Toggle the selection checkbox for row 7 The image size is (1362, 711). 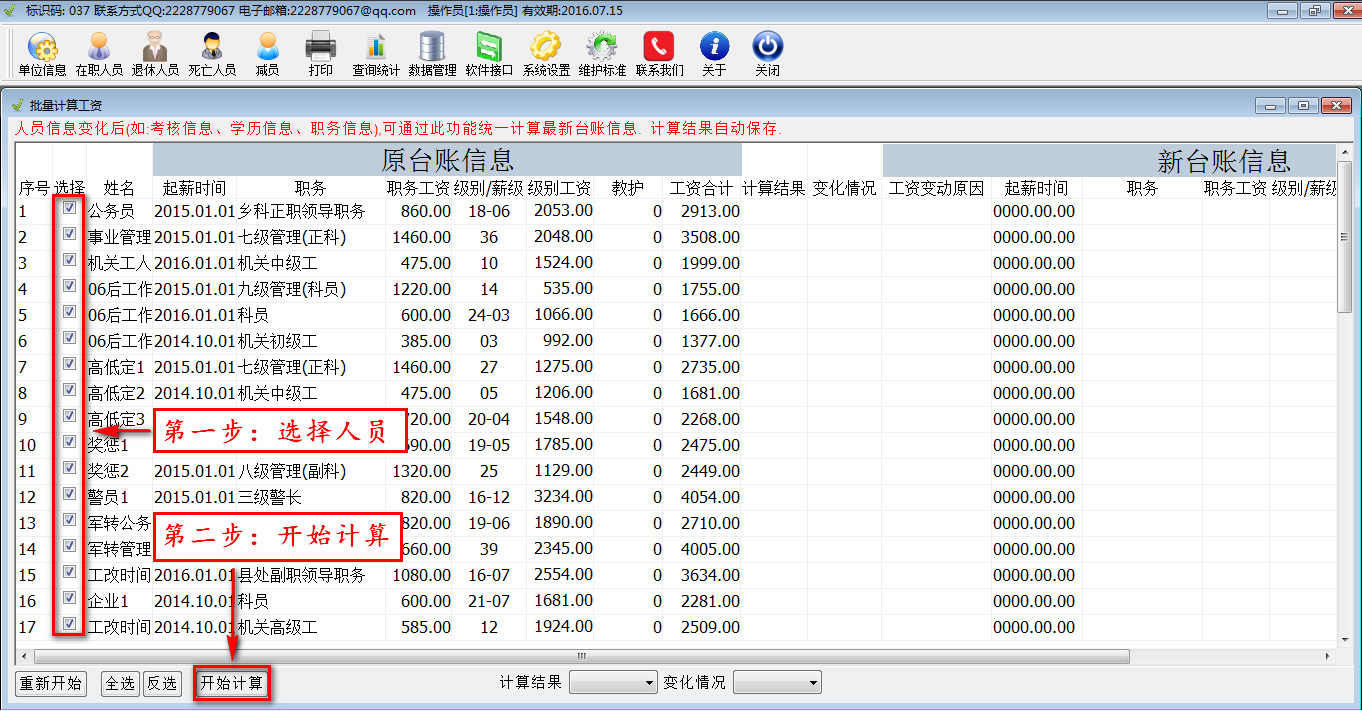pos(69,364)
